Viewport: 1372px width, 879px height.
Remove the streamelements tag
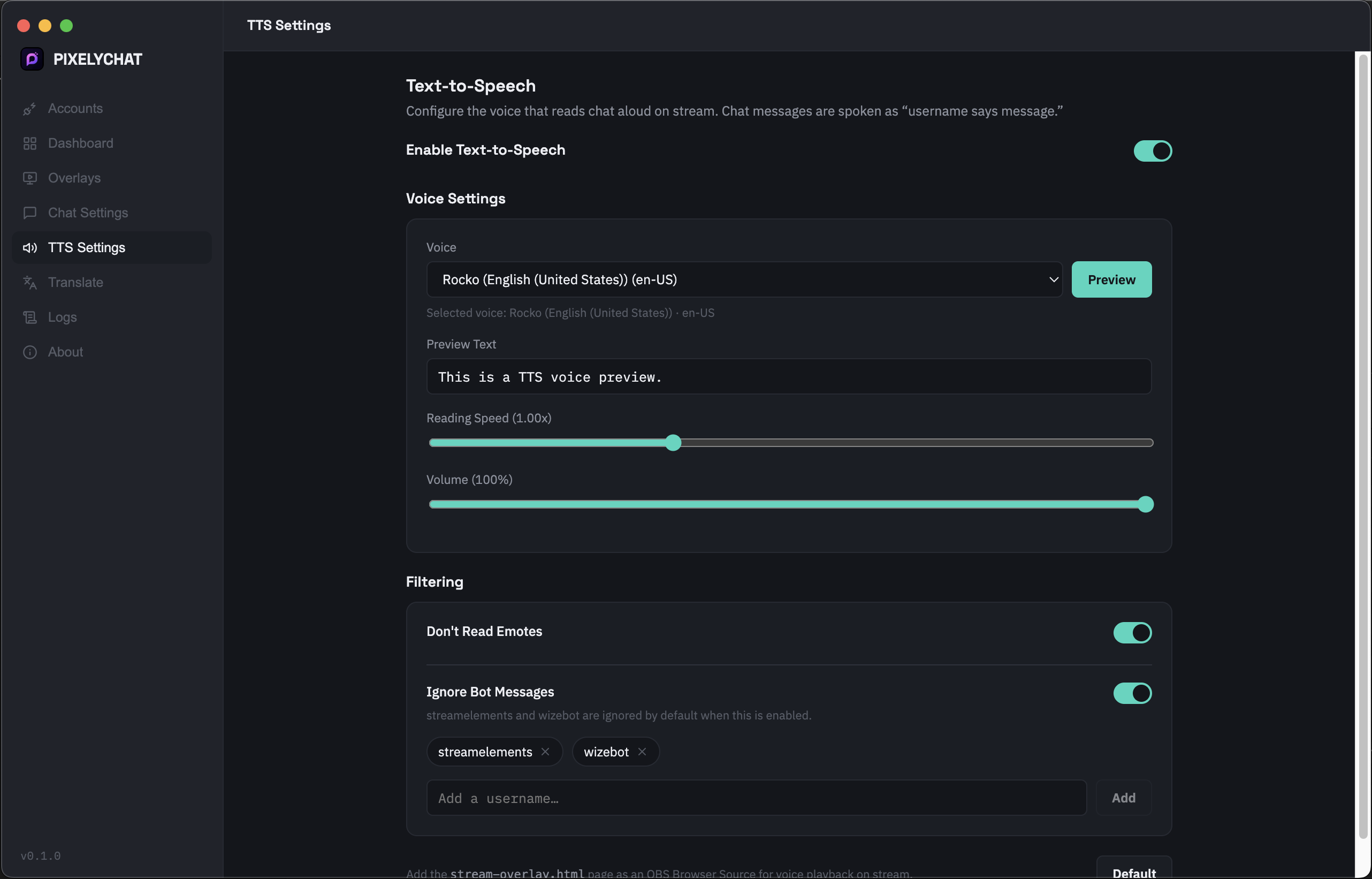click(545, 752)
